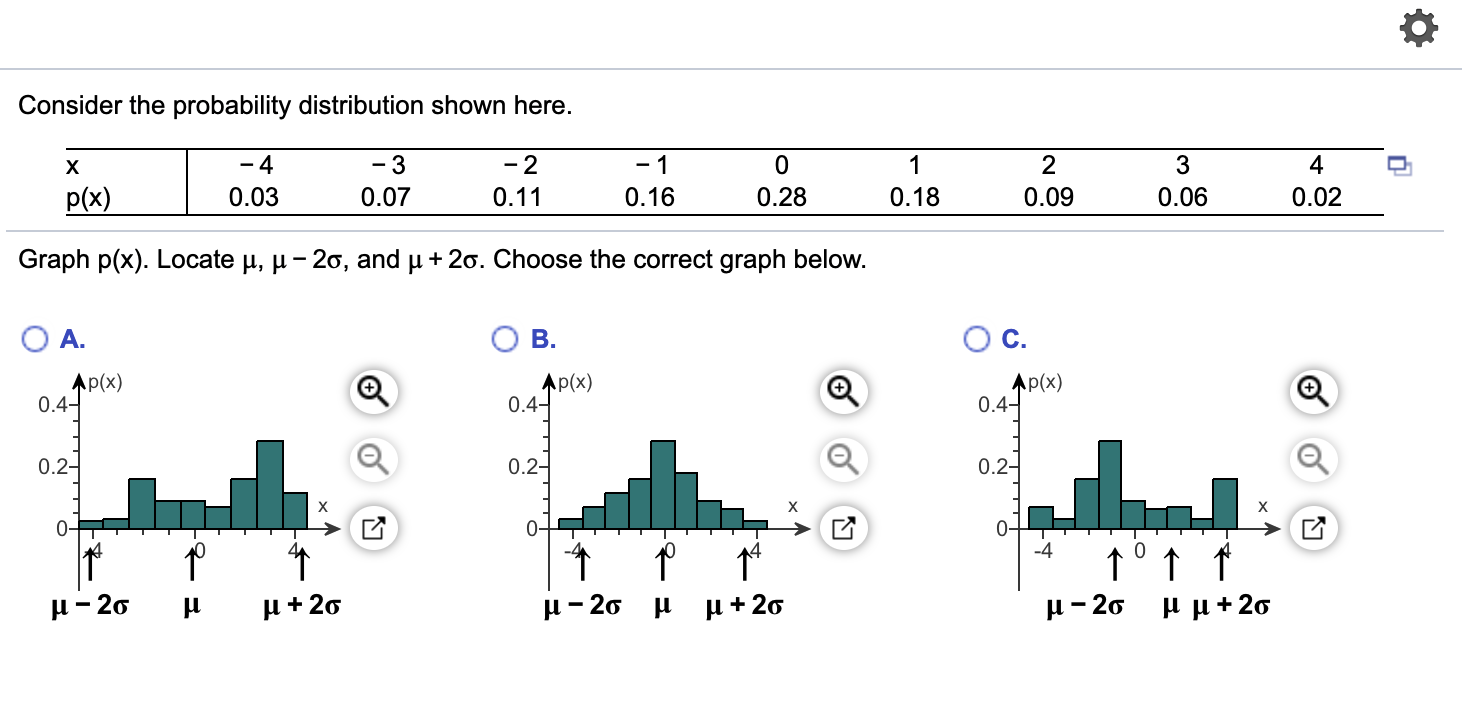Zoom out on graph A
Screen dimensions: 1462x720
pyautogui.click(x=371, y=461)
